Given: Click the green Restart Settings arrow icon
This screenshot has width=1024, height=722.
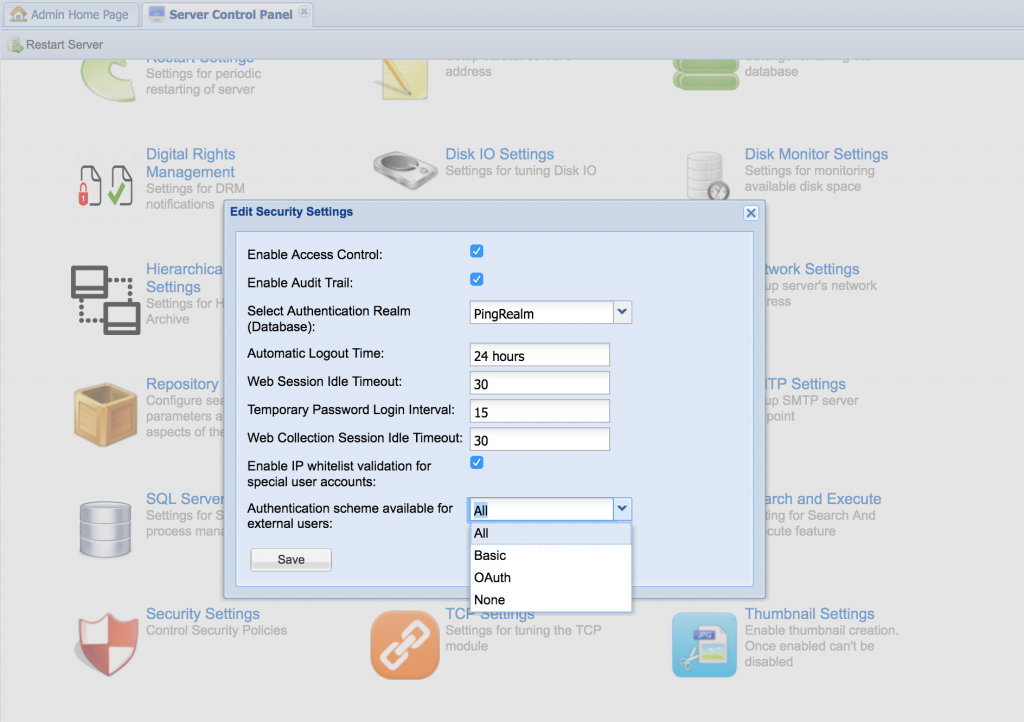Looking at the screenshot, I should pos(108,80).
